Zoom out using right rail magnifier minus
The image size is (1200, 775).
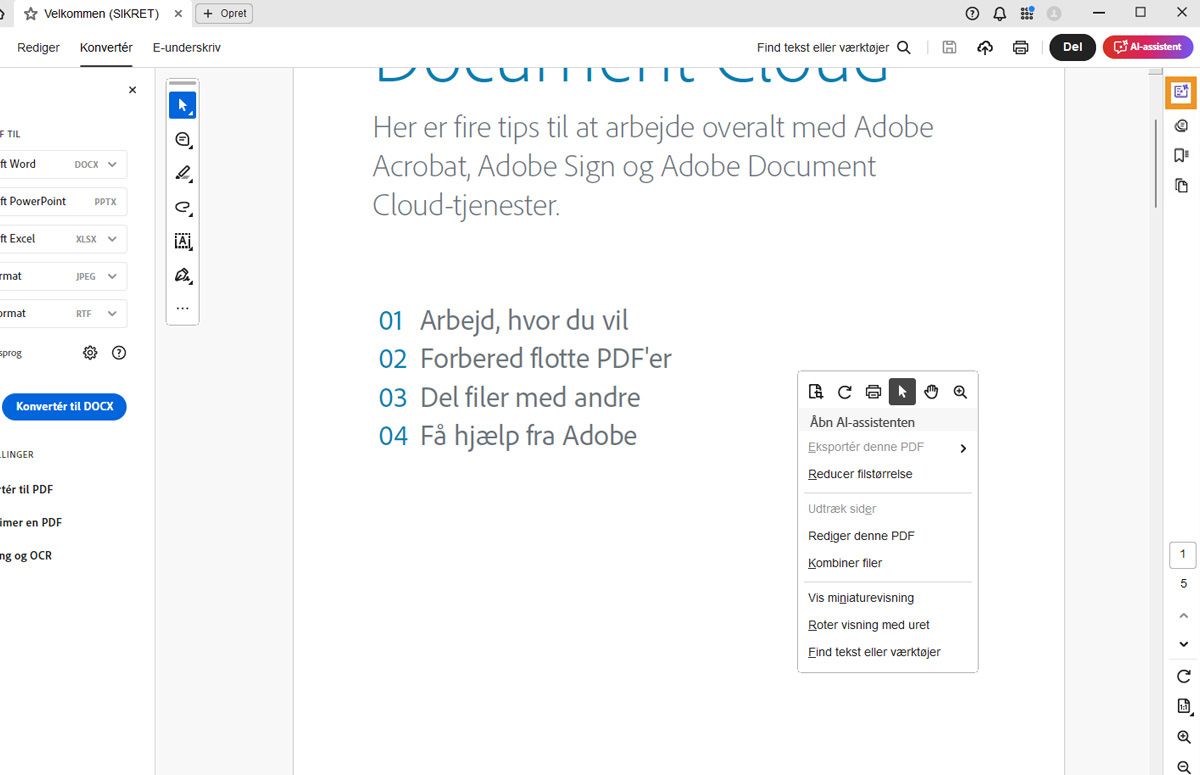point(1183,767)
